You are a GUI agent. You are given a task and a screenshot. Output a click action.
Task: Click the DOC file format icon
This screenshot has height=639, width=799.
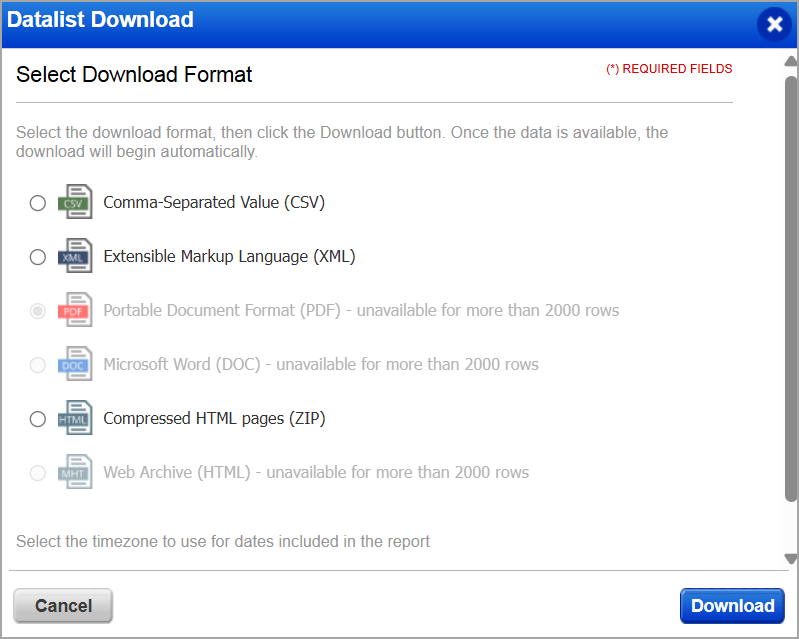pos(75,364)
